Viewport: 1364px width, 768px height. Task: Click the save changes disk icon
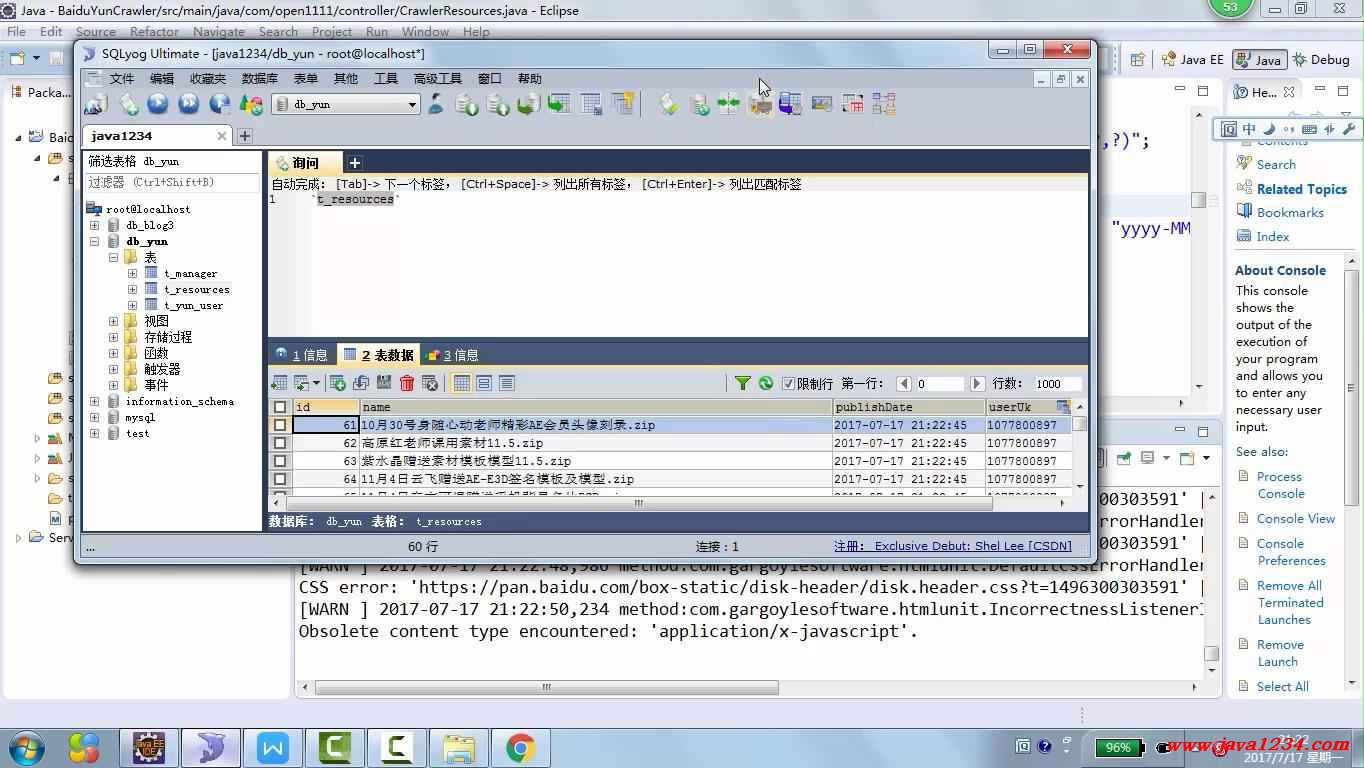[384, 383]
